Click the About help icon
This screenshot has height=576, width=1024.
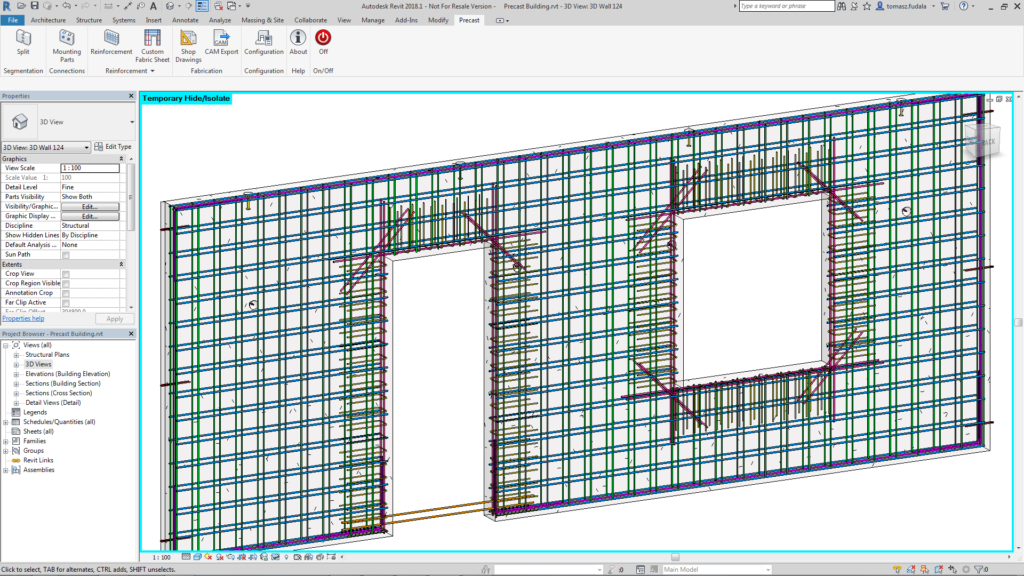[x=298, y=42]
